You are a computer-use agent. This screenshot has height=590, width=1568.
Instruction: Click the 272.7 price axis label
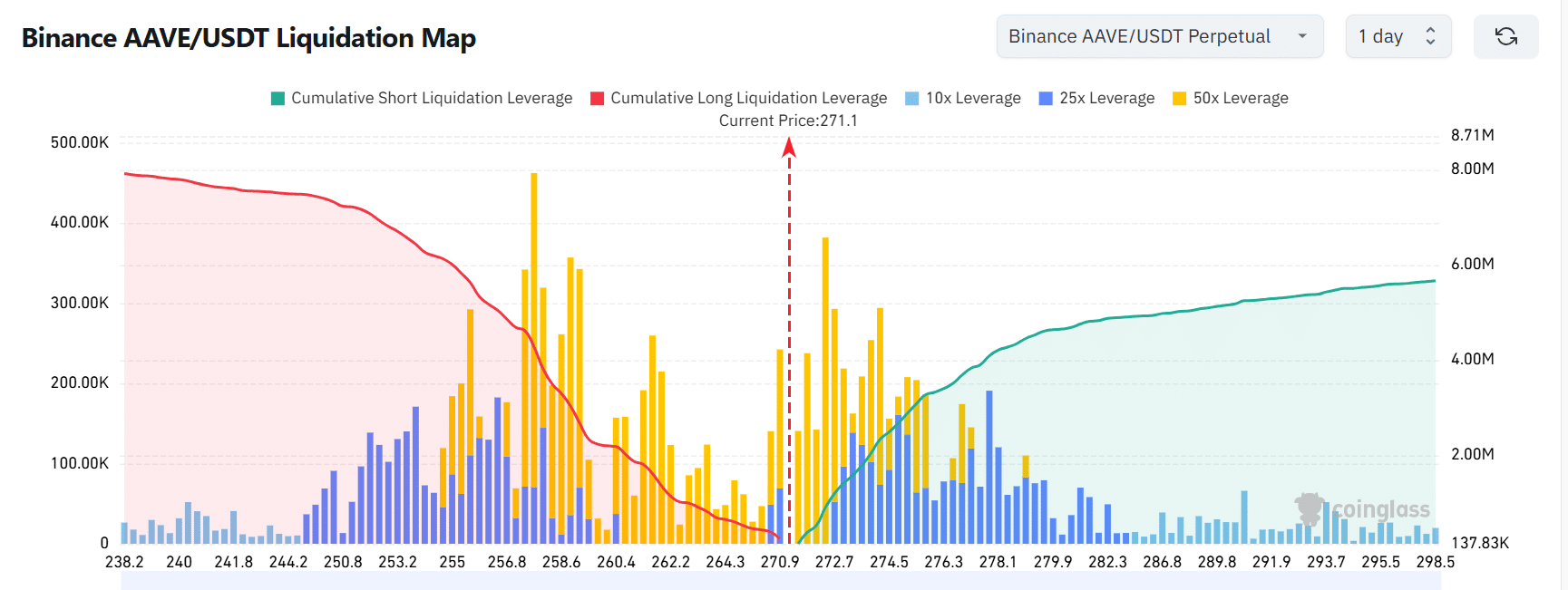pos(834,562)
